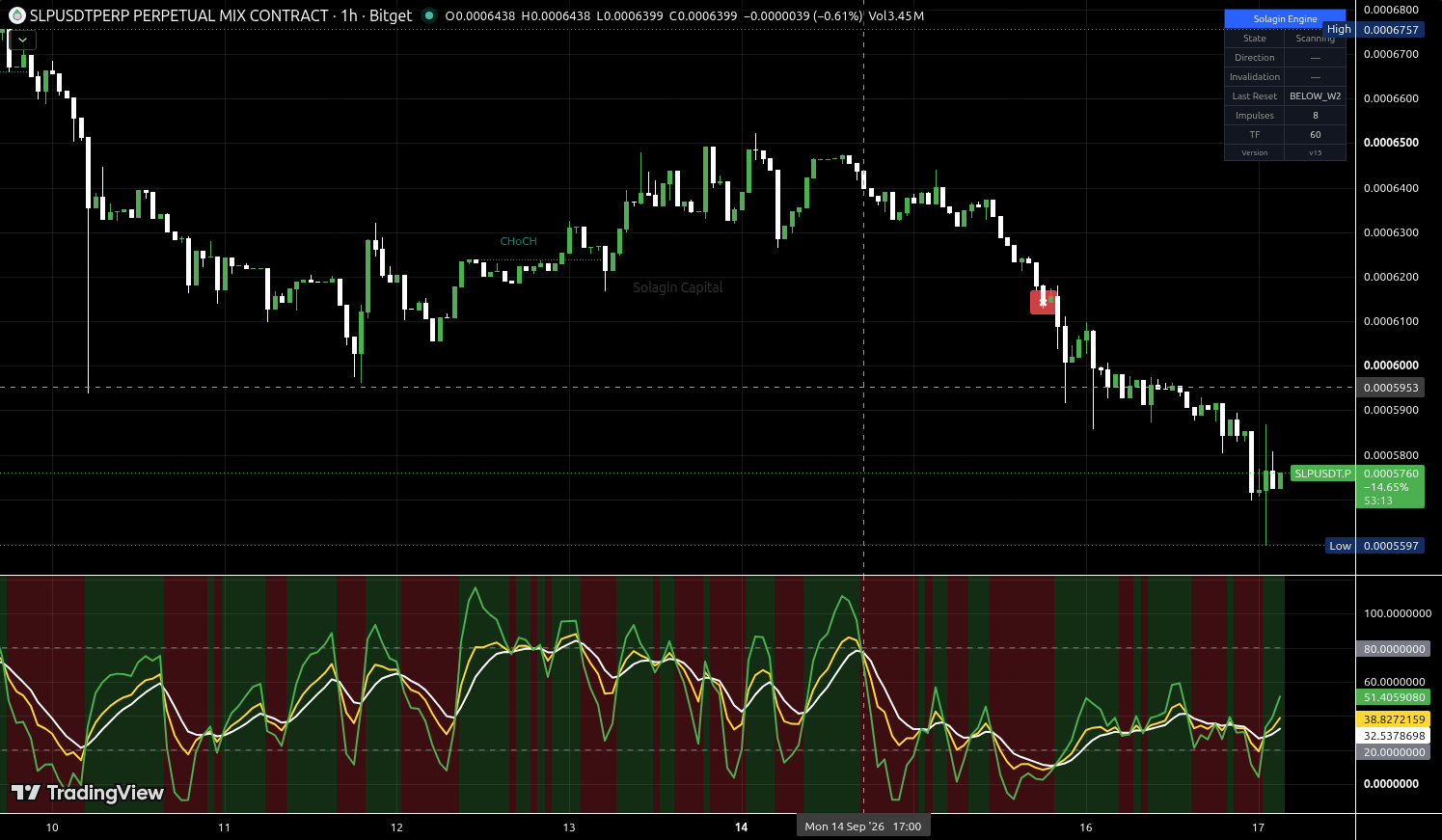Click the crosshair price label 0.0005953
Screen dimensions: 1442x840
pos(1390,388)
